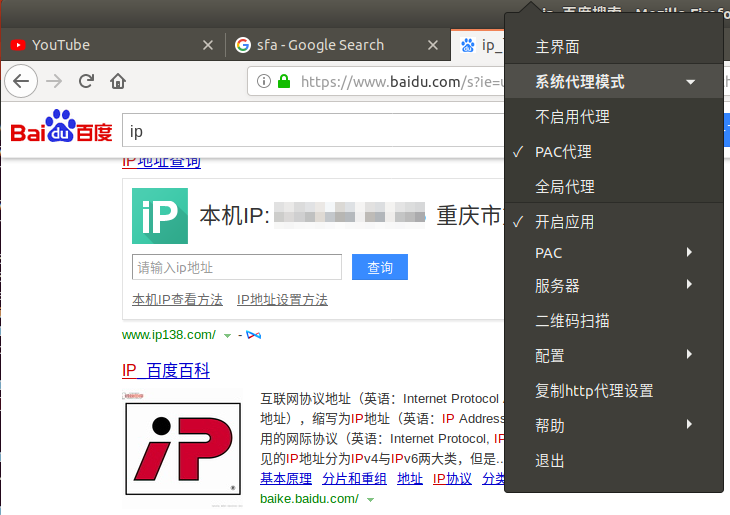
Task: Open 主界面 from the tray menu
Action: point(557,47)
